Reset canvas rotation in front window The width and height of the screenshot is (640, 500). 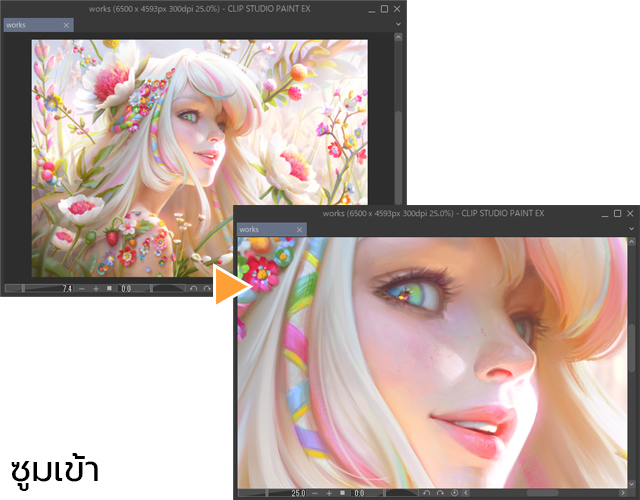click(454, 493)
